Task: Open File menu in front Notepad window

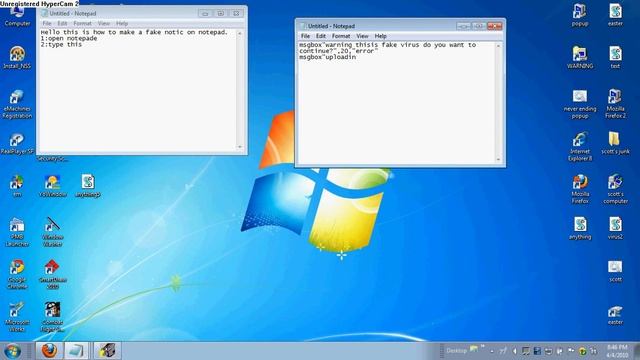Action: [305, 36]
